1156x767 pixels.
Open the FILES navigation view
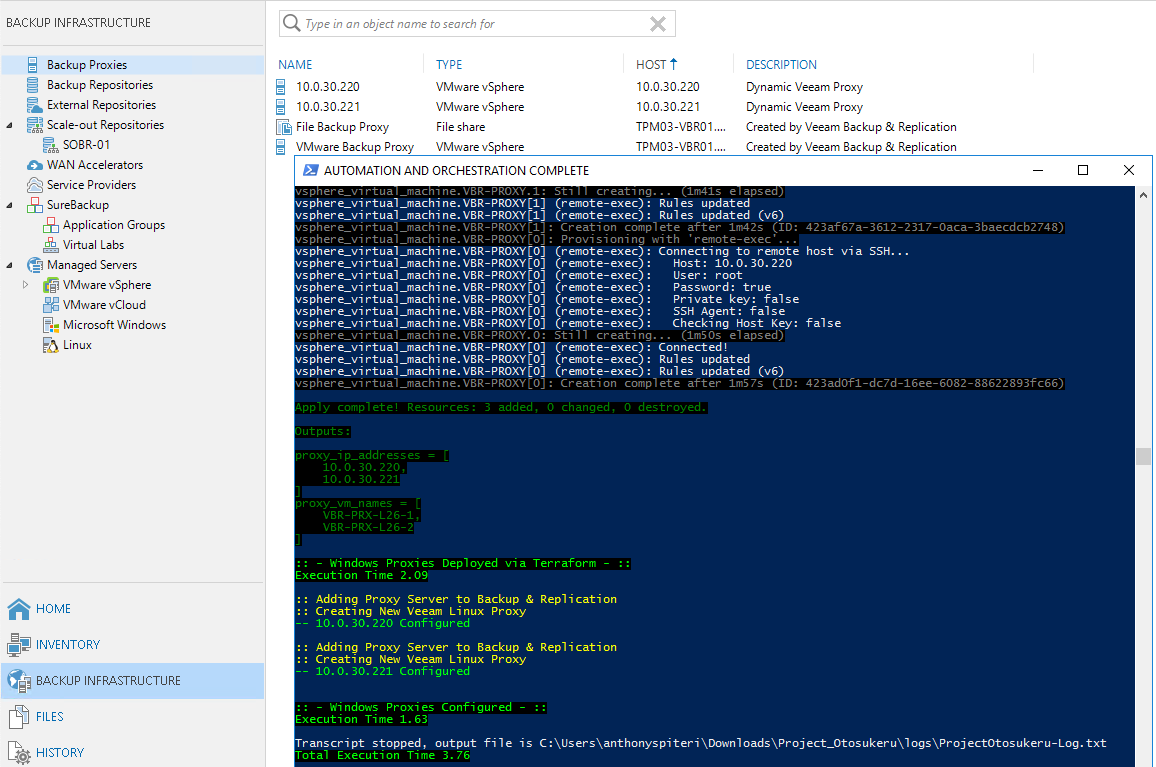(49, 717)
